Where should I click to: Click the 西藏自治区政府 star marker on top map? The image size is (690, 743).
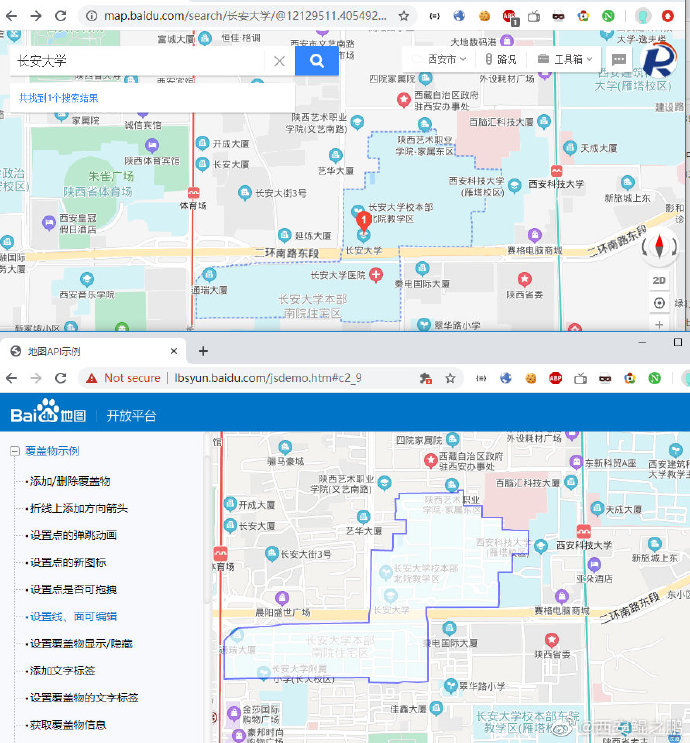click(x=403, y=100)
